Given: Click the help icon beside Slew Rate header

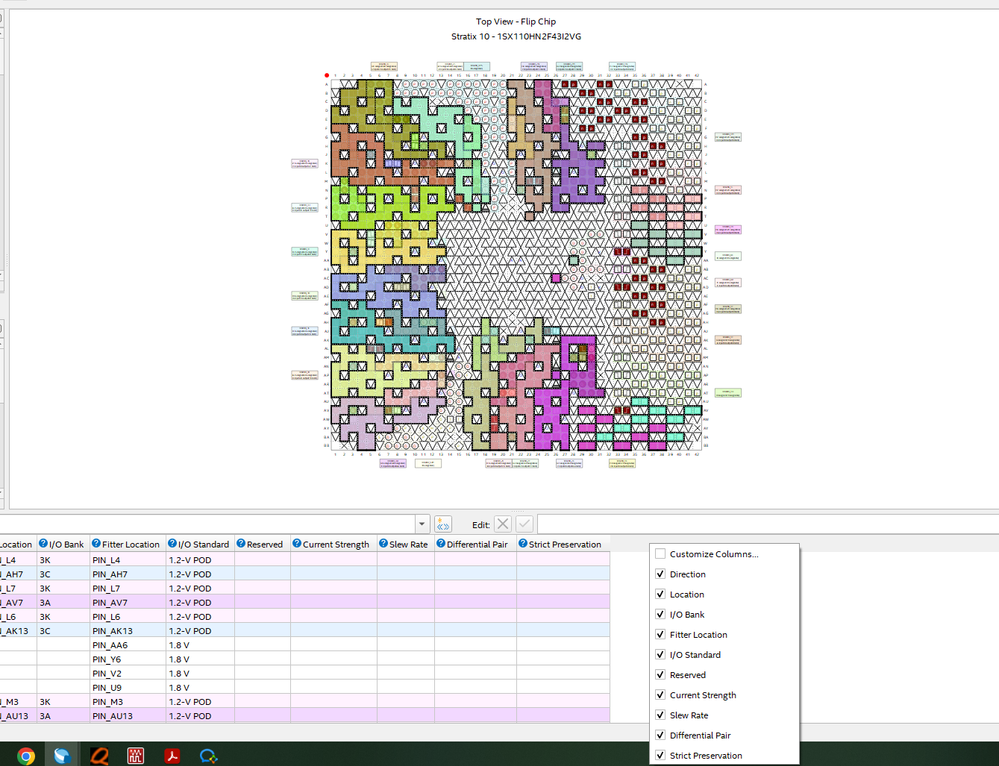Looking at the screenshot, I should point(383,544).
